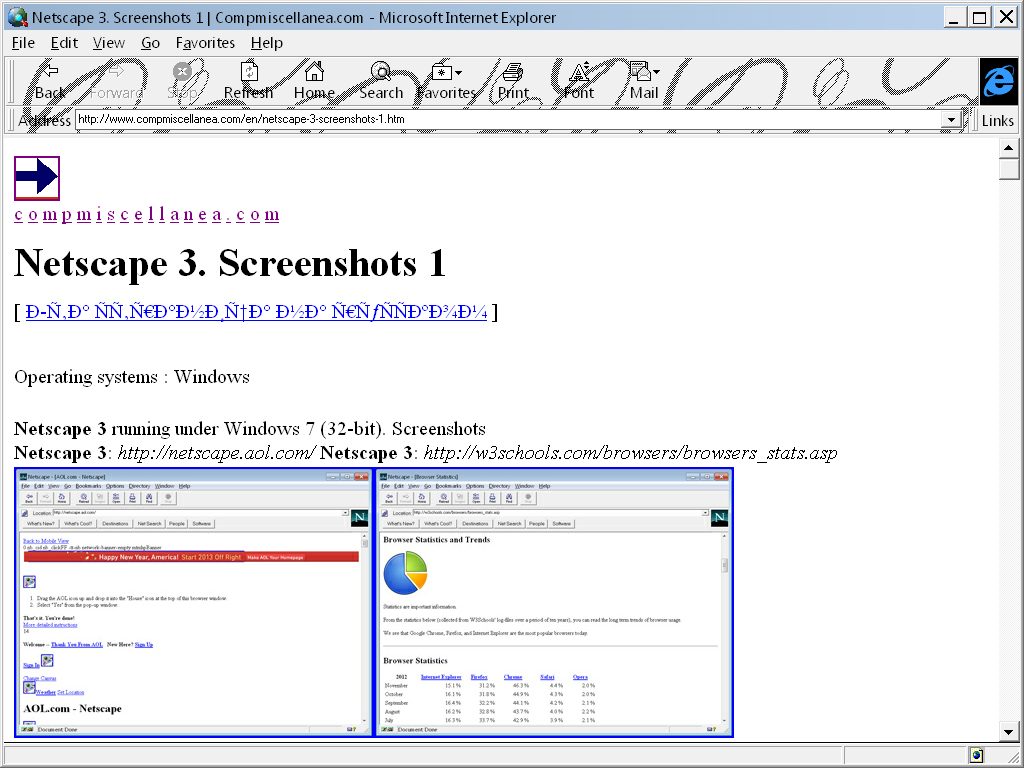The height and width of the screenshot is (768, 1024).
Task: Follow the blue encoded-text link in brackets
Action: point(253,311)
